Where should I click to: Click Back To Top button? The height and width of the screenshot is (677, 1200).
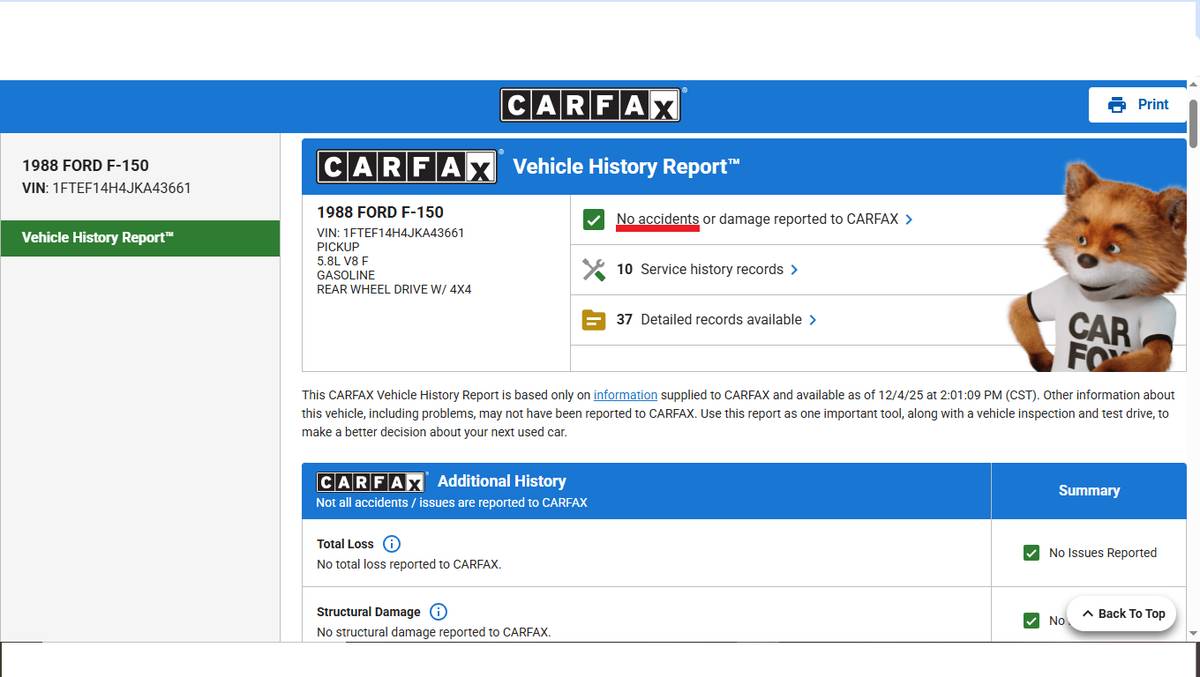pos(1122,614)
